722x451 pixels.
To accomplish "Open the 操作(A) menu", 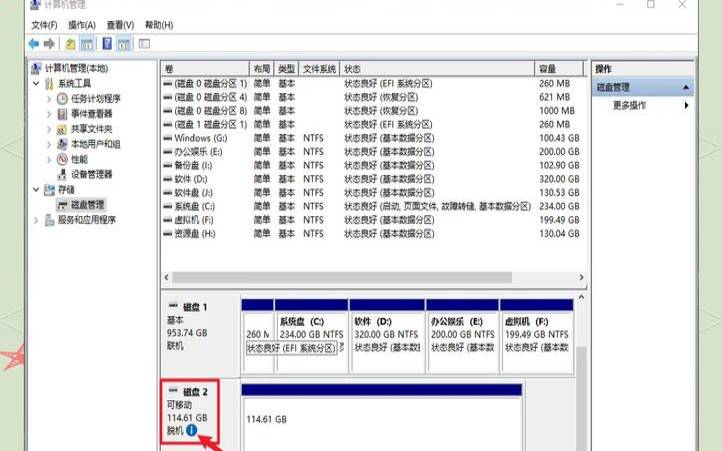I will coord(82,25).
